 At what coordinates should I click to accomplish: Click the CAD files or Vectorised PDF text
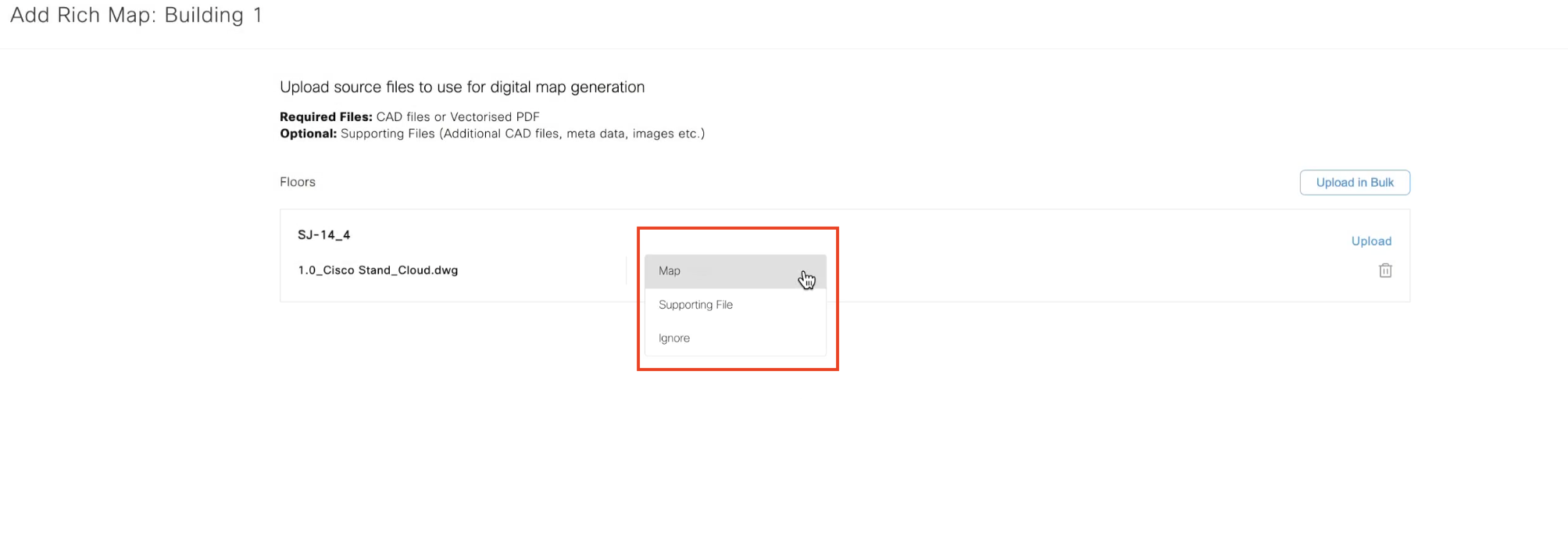[458, 117]
